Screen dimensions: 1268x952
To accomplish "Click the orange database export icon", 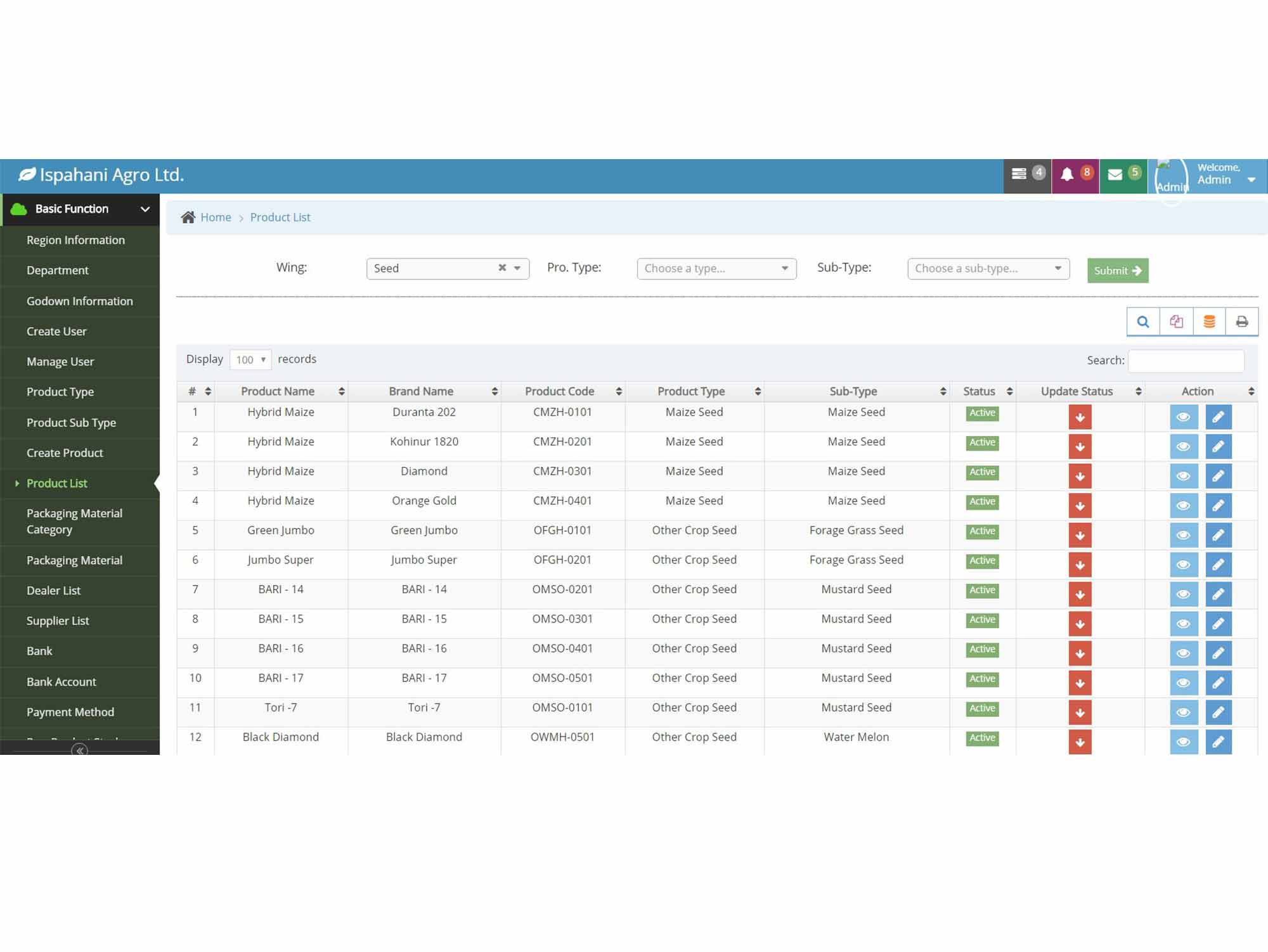I will pyautogui.click(x=1209, y=322).
